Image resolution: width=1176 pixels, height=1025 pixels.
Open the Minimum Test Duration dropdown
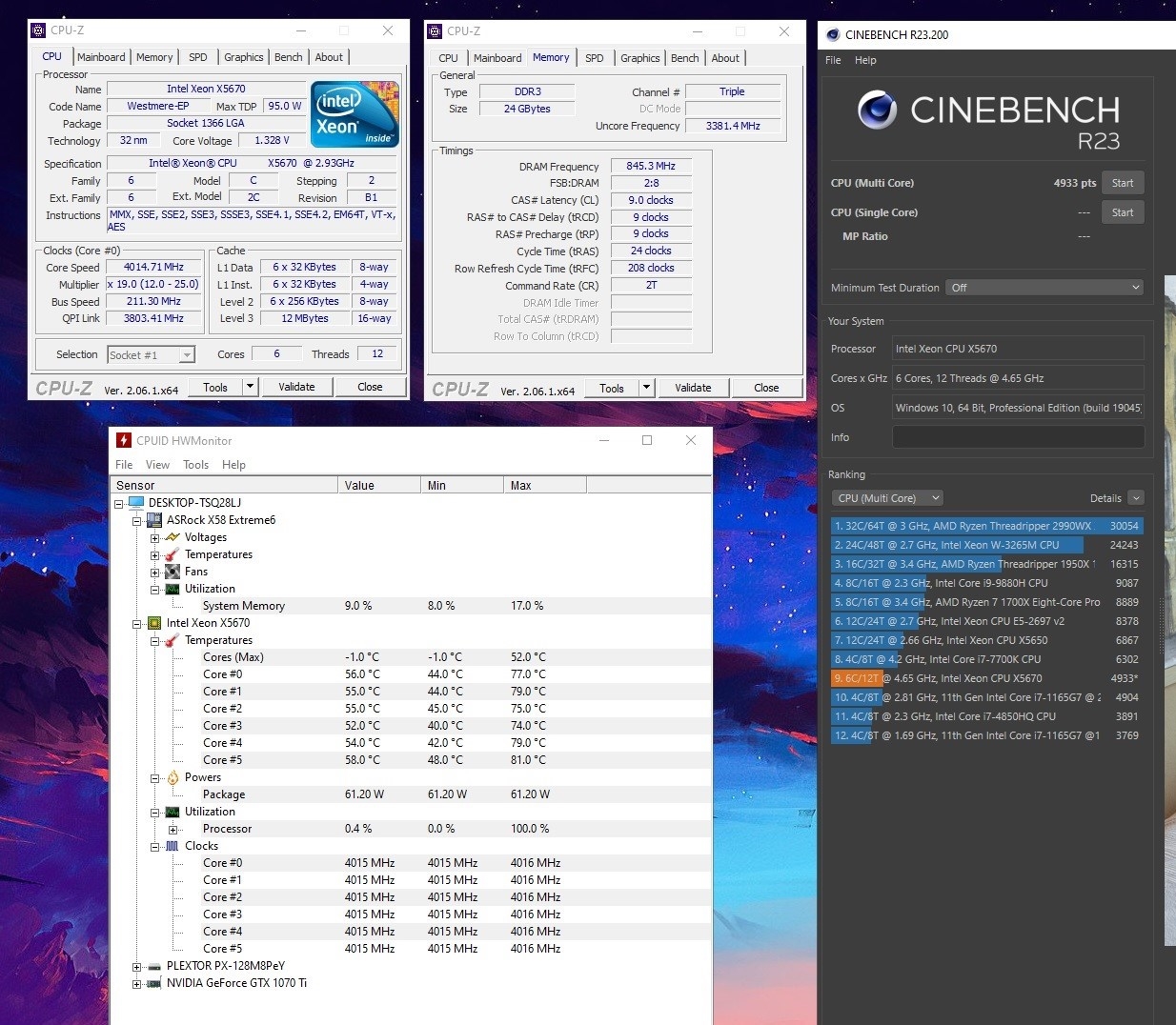click(1044, 288)
